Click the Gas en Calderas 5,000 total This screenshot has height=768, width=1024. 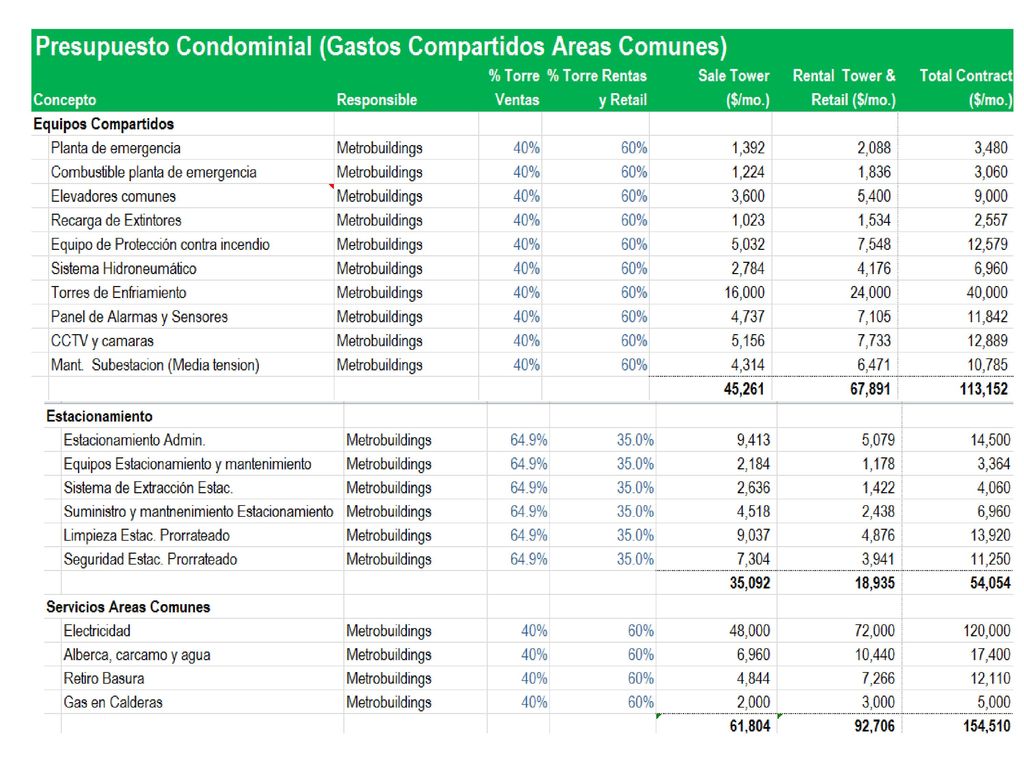click(x=993, y=703)
